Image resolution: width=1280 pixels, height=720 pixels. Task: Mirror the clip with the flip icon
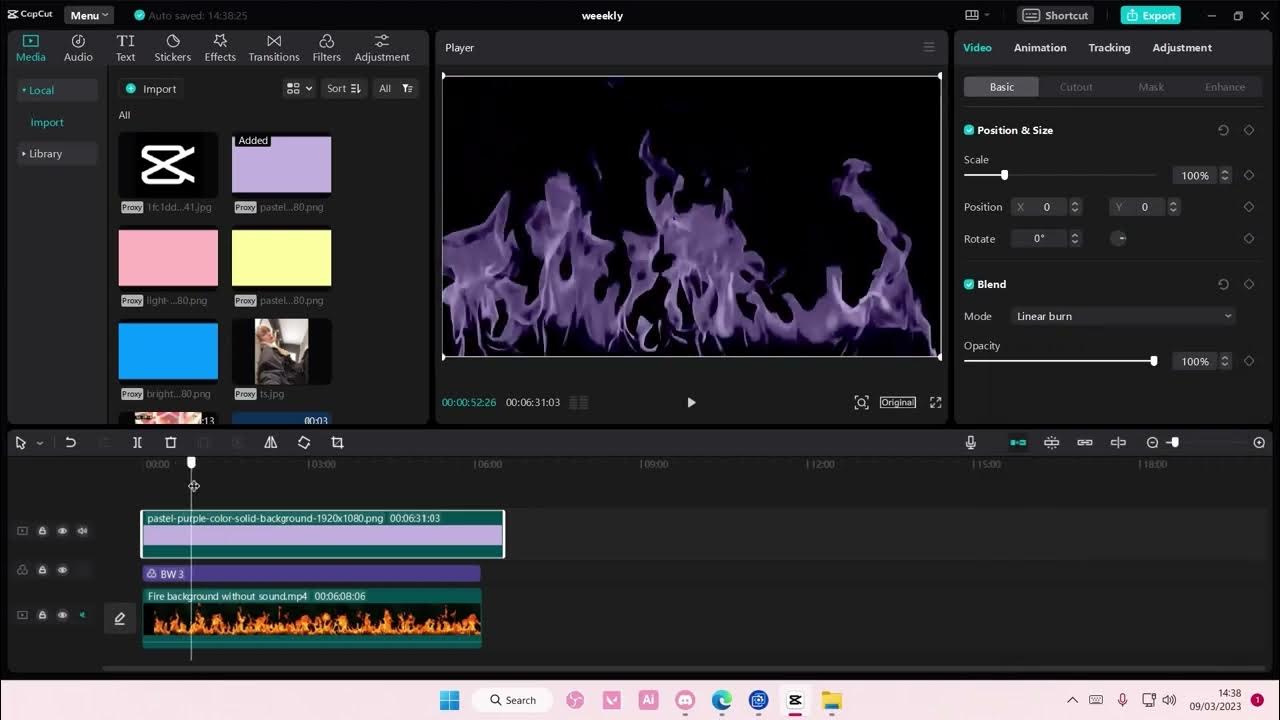[270, 442]
